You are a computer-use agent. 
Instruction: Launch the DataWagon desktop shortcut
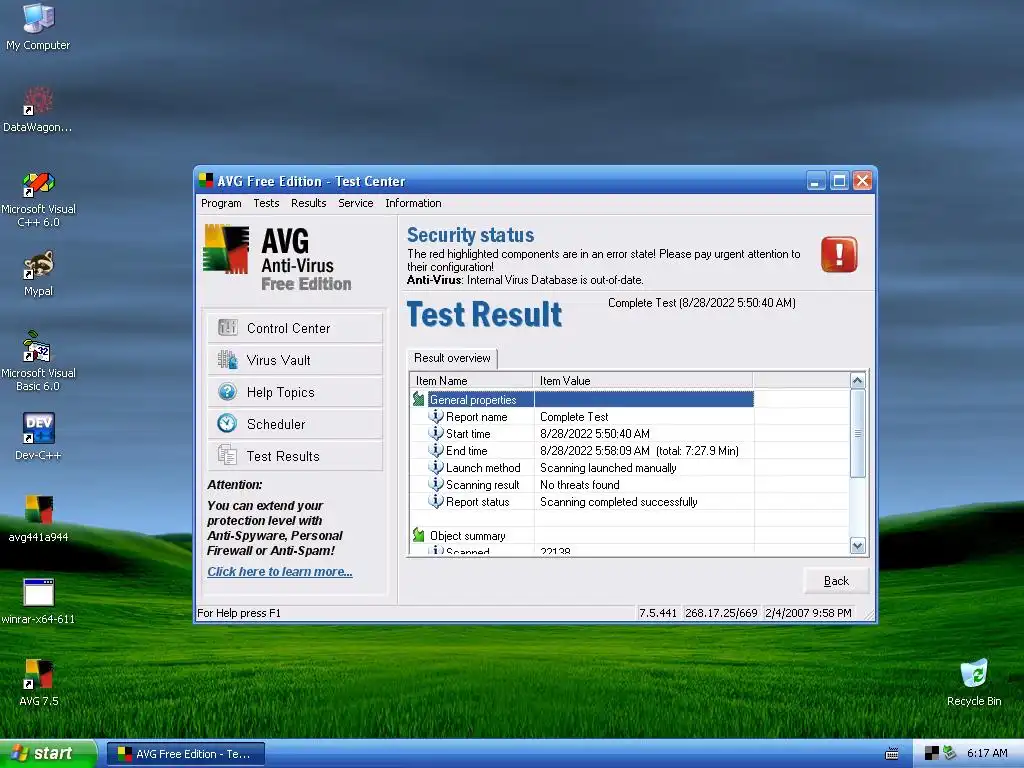click(x=38, y=109)
